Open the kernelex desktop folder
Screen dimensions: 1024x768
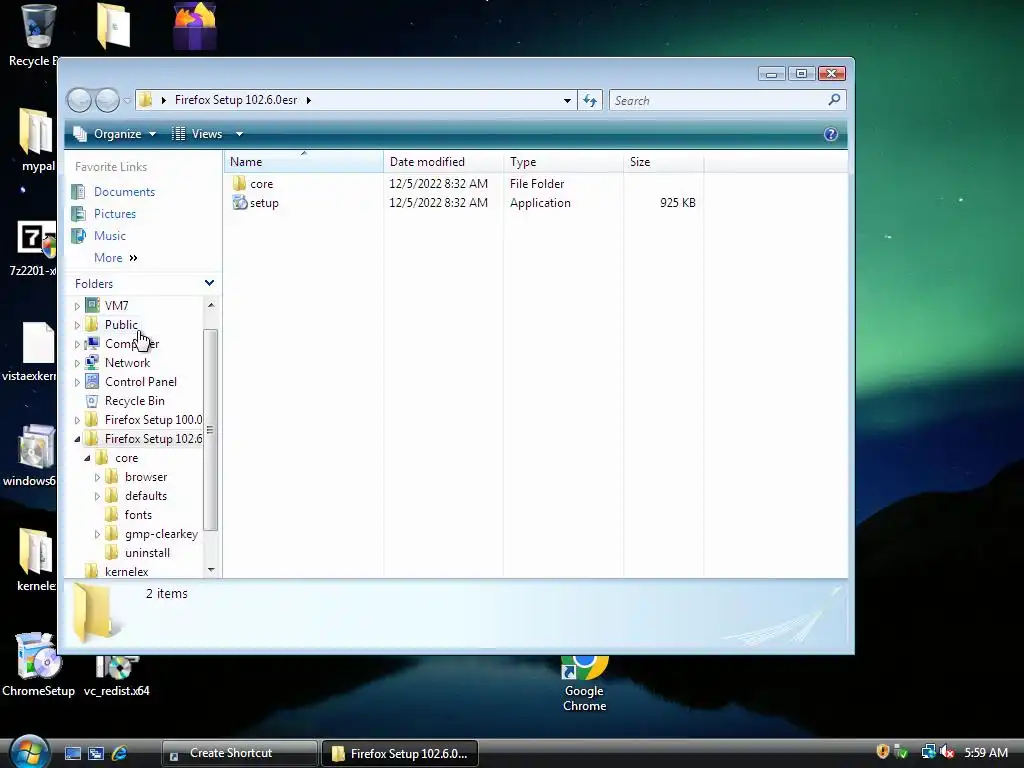coord(36,559)
